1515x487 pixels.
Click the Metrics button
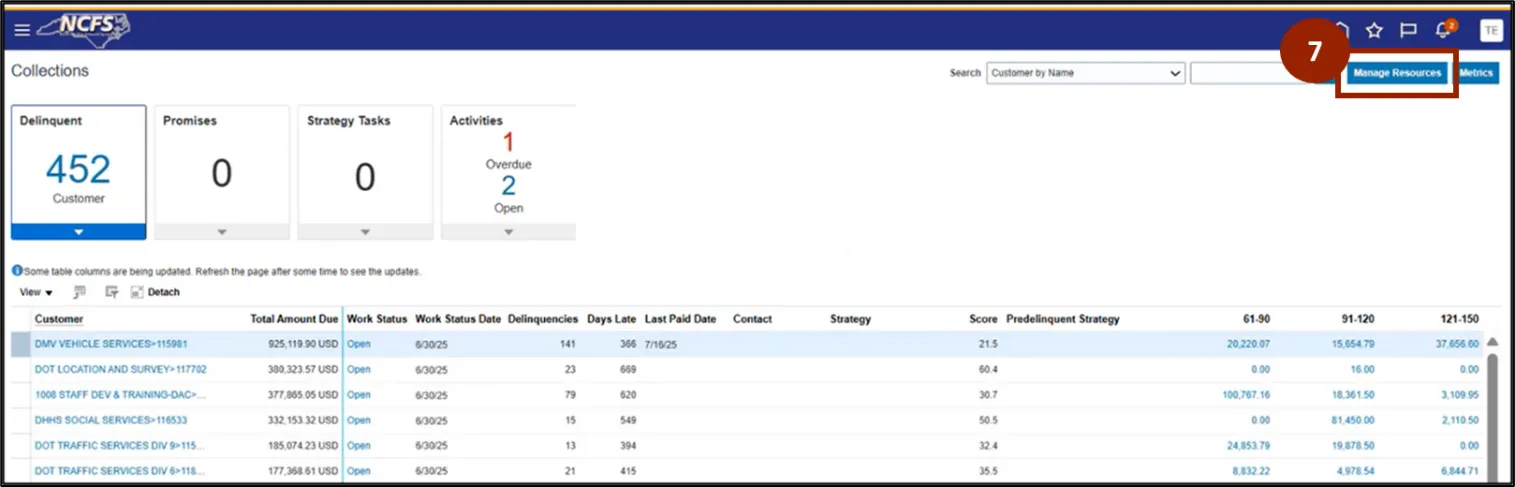click(x=1476, y=73)
